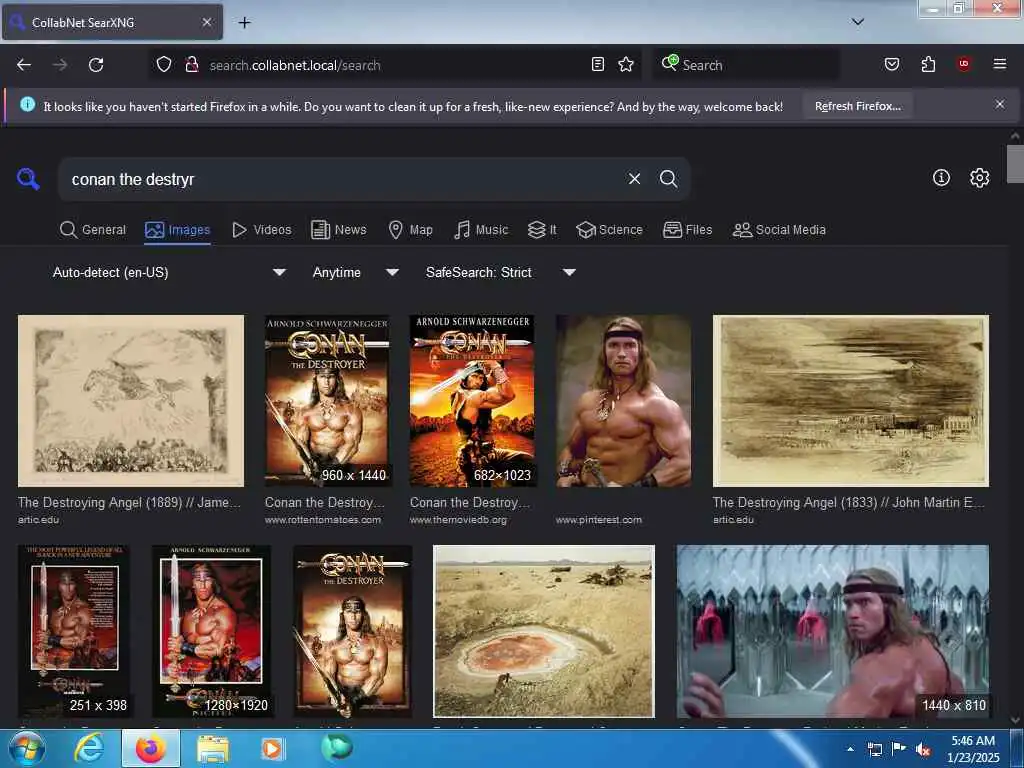Open the pinterest Conan portrait image

tap(623, 401)
